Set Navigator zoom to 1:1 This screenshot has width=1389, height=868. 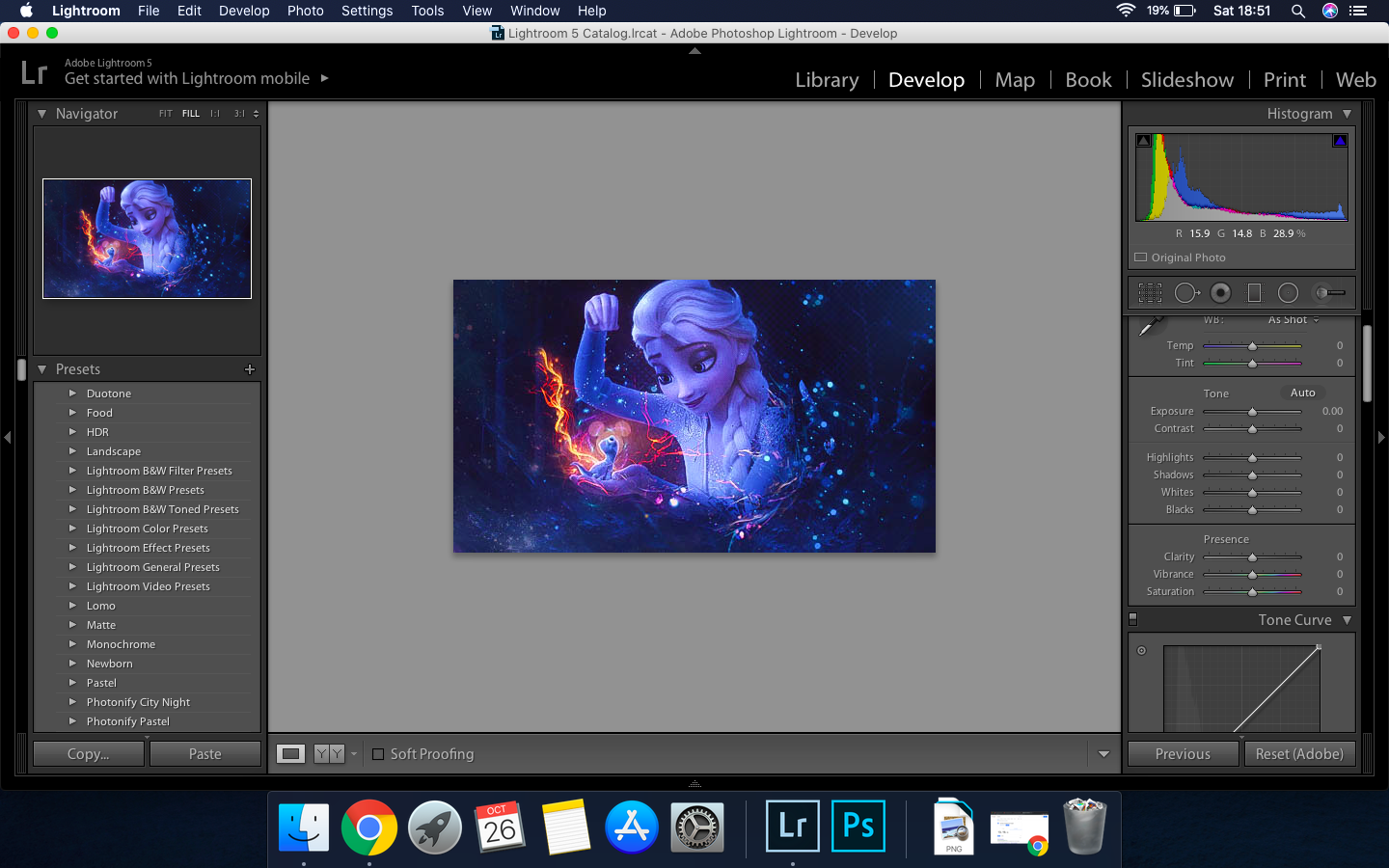[215, 114]
